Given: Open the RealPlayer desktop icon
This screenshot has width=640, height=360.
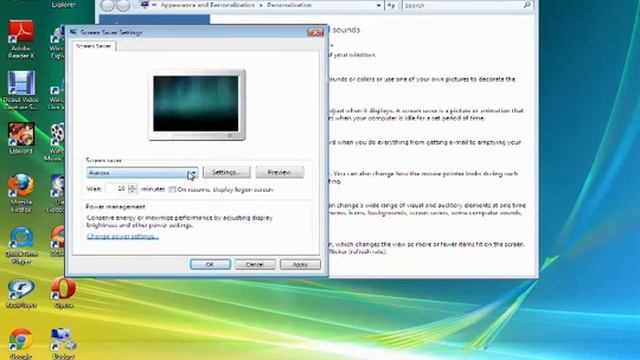Looking at the screenshot, I should click(x=21, y=293).
